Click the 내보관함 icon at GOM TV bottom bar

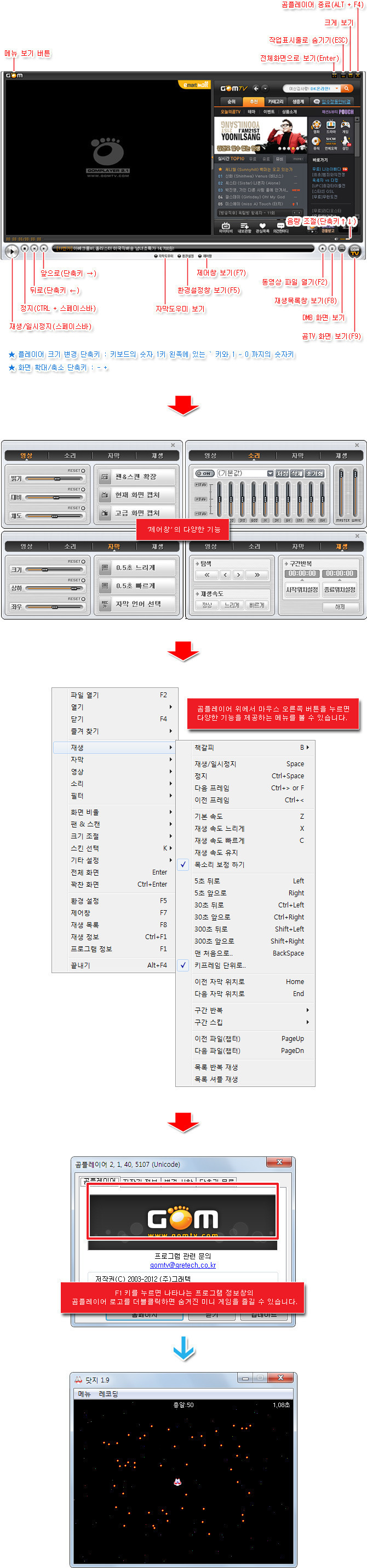[x=244, y=228]
